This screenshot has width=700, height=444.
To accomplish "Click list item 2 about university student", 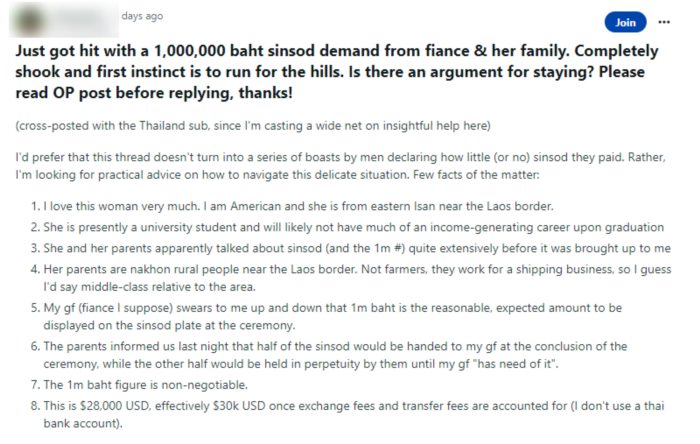I will click(348, 226).
